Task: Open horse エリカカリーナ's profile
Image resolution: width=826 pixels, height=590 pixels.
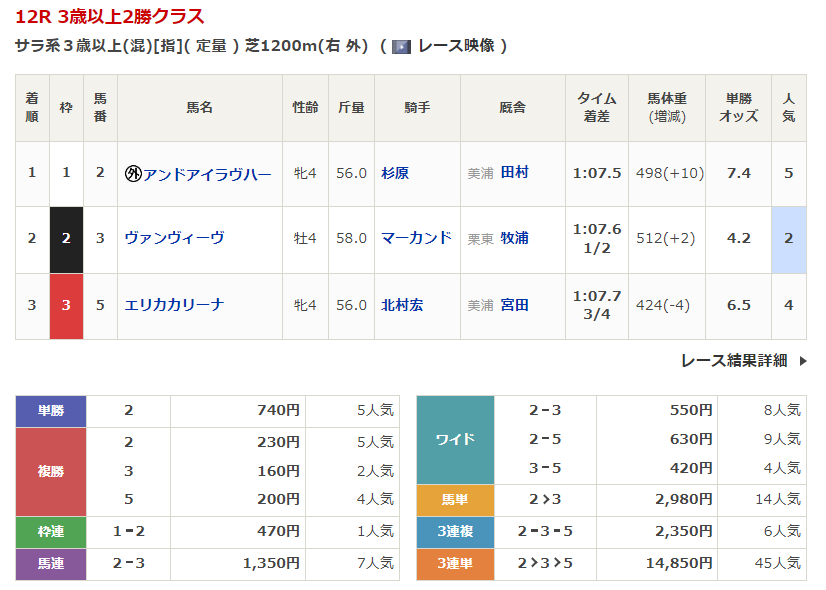Action: click(174, 304)
